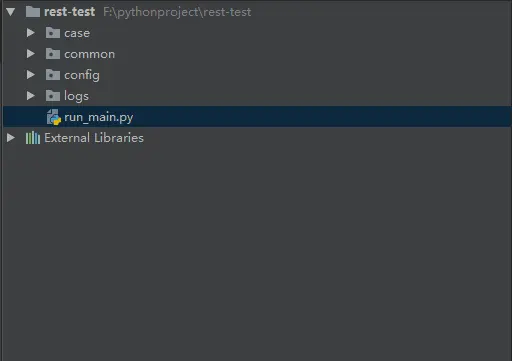Select the run_main.py file name
Image resolution: width=512 pixels, height=361 pixels.
coord(99,117)
